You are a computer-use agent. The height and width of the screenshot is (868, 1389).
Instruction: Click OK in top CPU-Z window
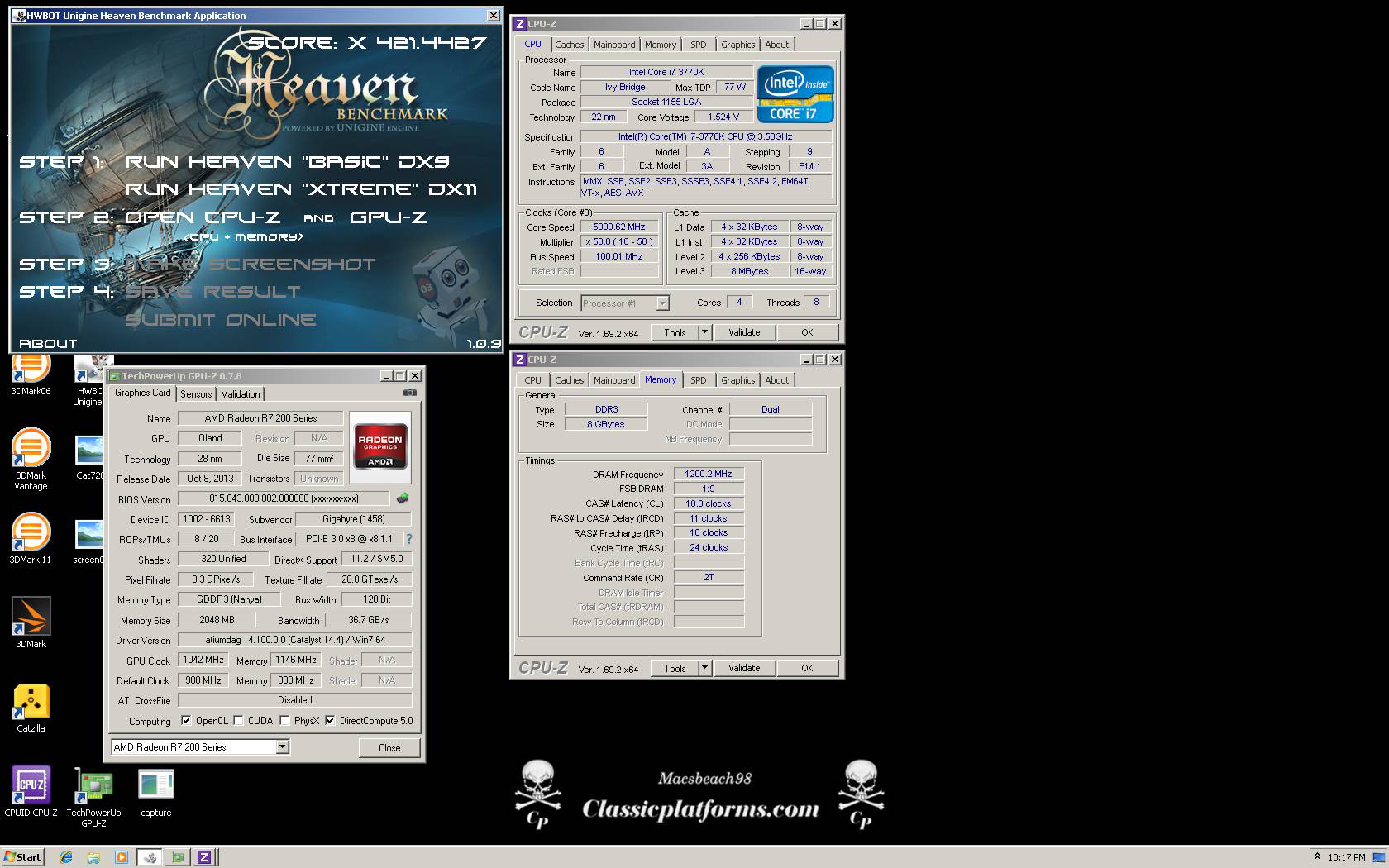tap(807, 332)
